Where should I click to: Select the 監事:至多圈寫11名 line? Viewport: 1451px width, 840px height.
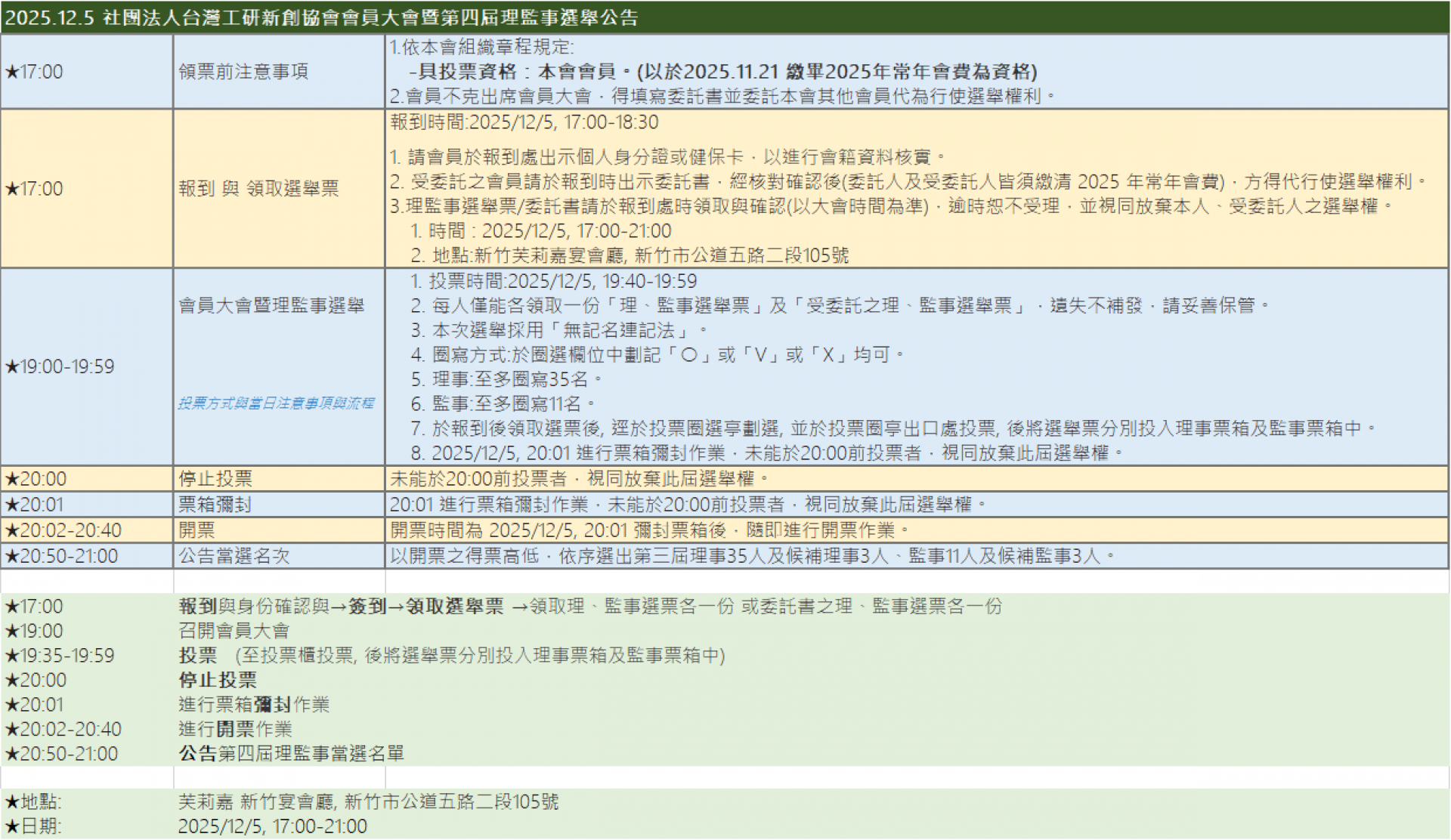coord(503,404)
